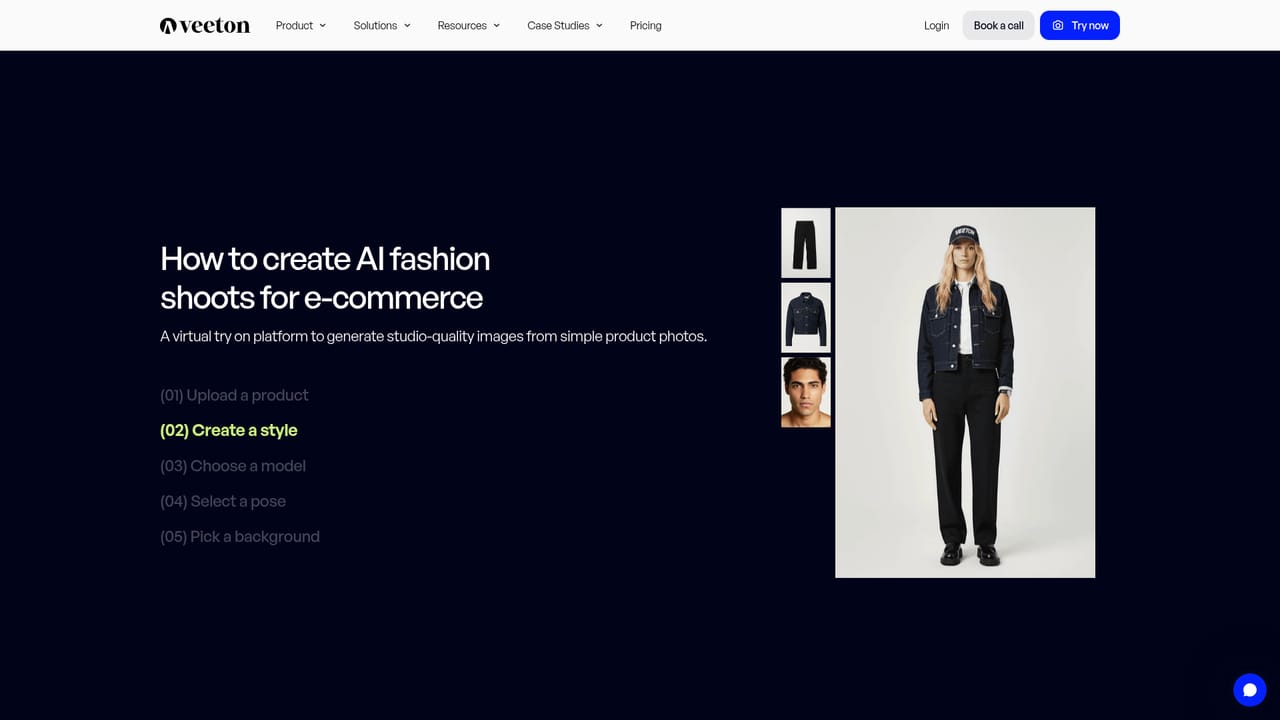
Task: Go to the Pricing page
Action: (646, 26)
